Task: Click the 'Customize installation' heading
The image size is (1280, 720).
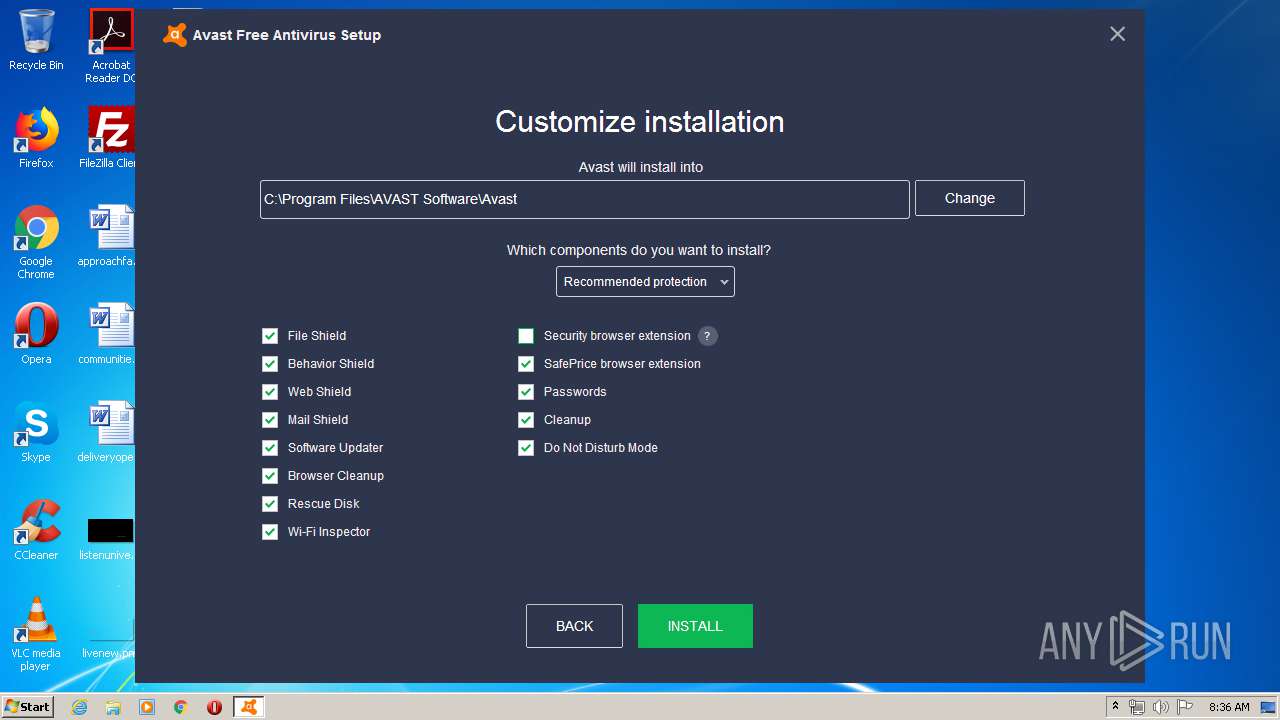Action: point(640,122)
